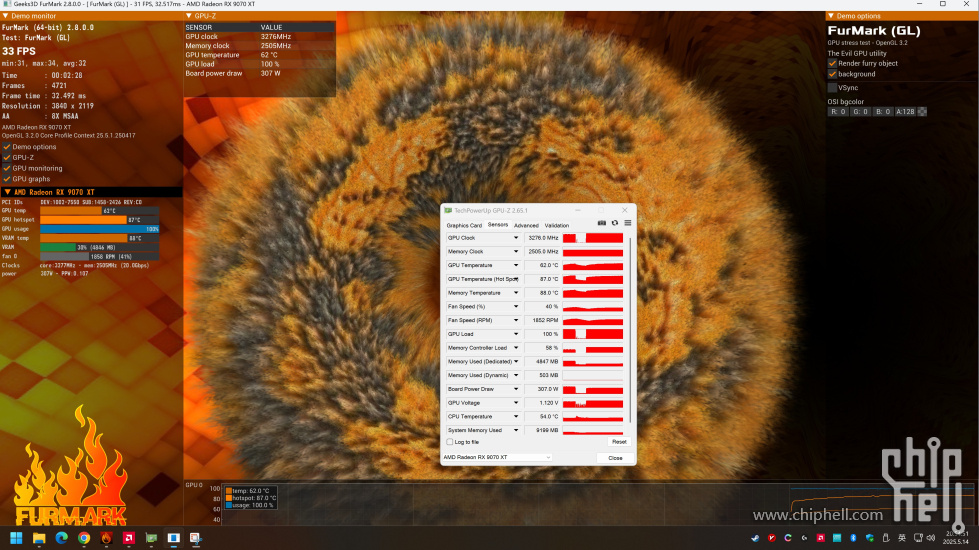
Task: Click the Memory Temperature history graph
Action: click(x=593, y=293)
